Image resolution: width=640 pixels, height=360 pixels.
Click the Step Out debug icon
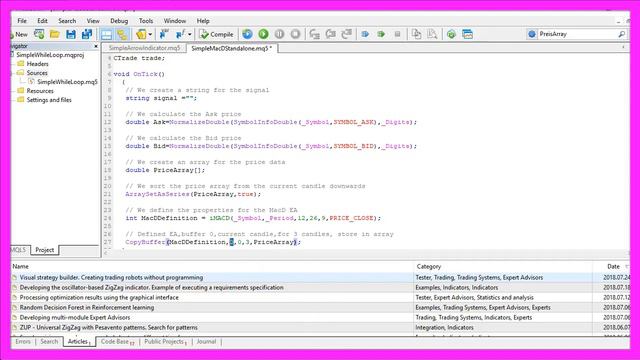(x=347, y=34)
